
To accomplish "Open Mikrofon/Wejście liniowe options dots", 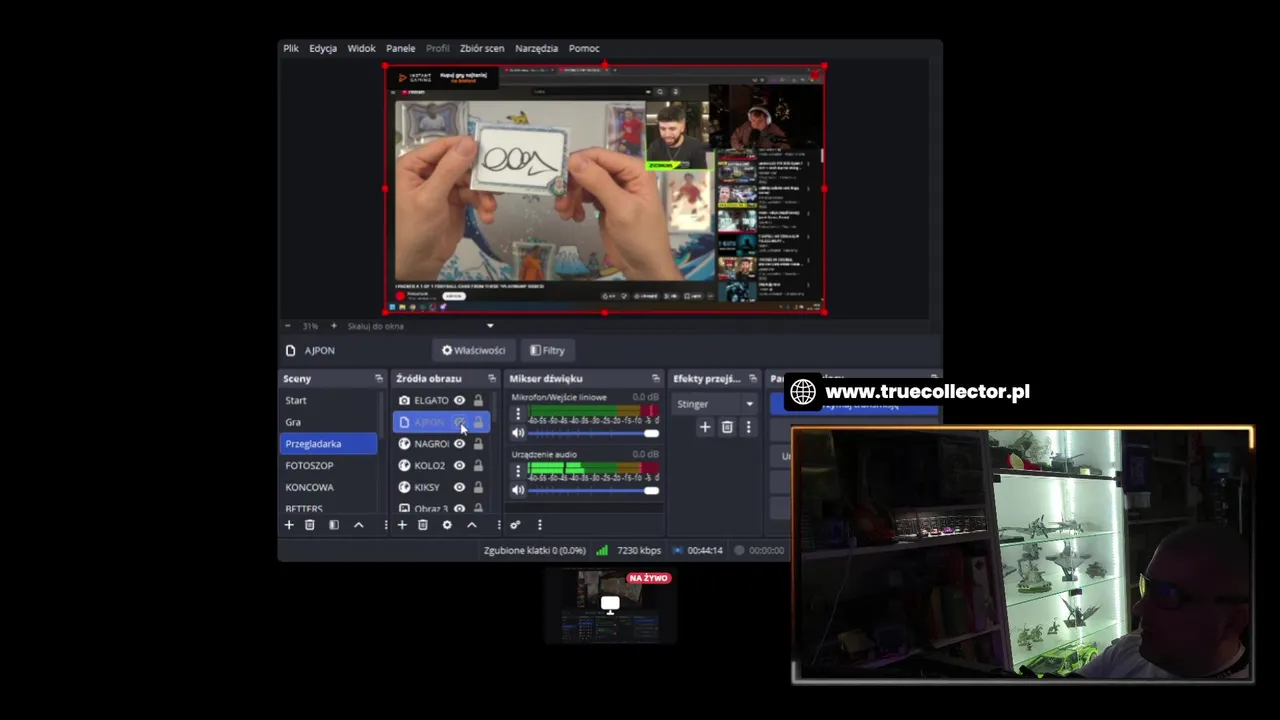I will coord(518,413).
